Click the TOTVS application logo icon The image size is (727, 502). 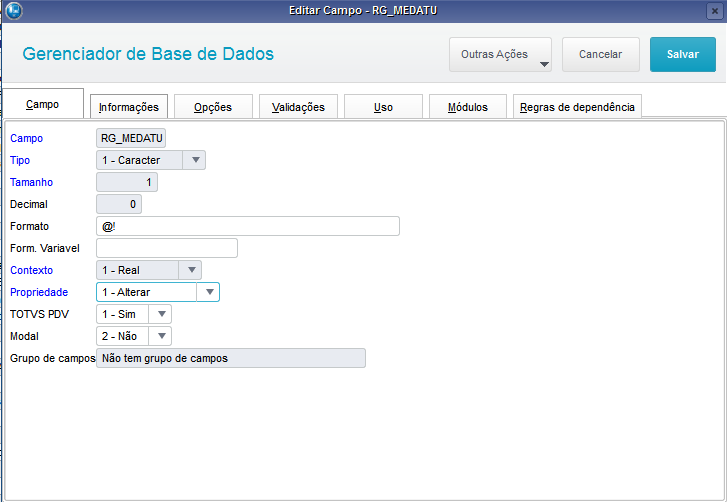[14, 11]
